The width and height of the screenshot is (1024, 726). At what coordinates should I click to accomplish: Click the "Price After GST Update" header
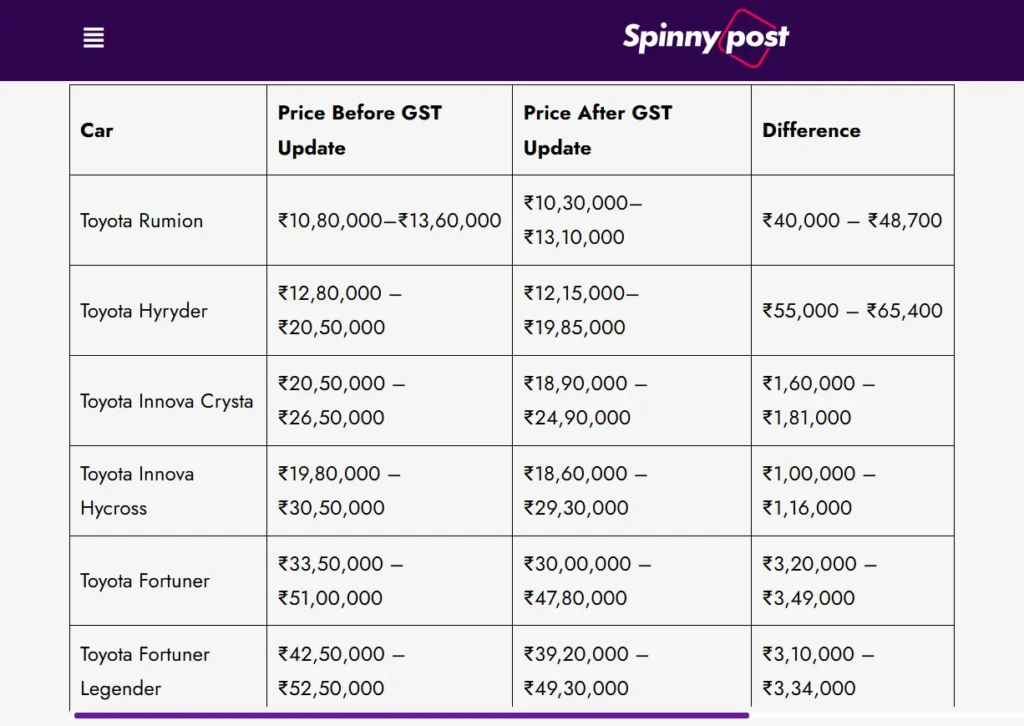597,131
